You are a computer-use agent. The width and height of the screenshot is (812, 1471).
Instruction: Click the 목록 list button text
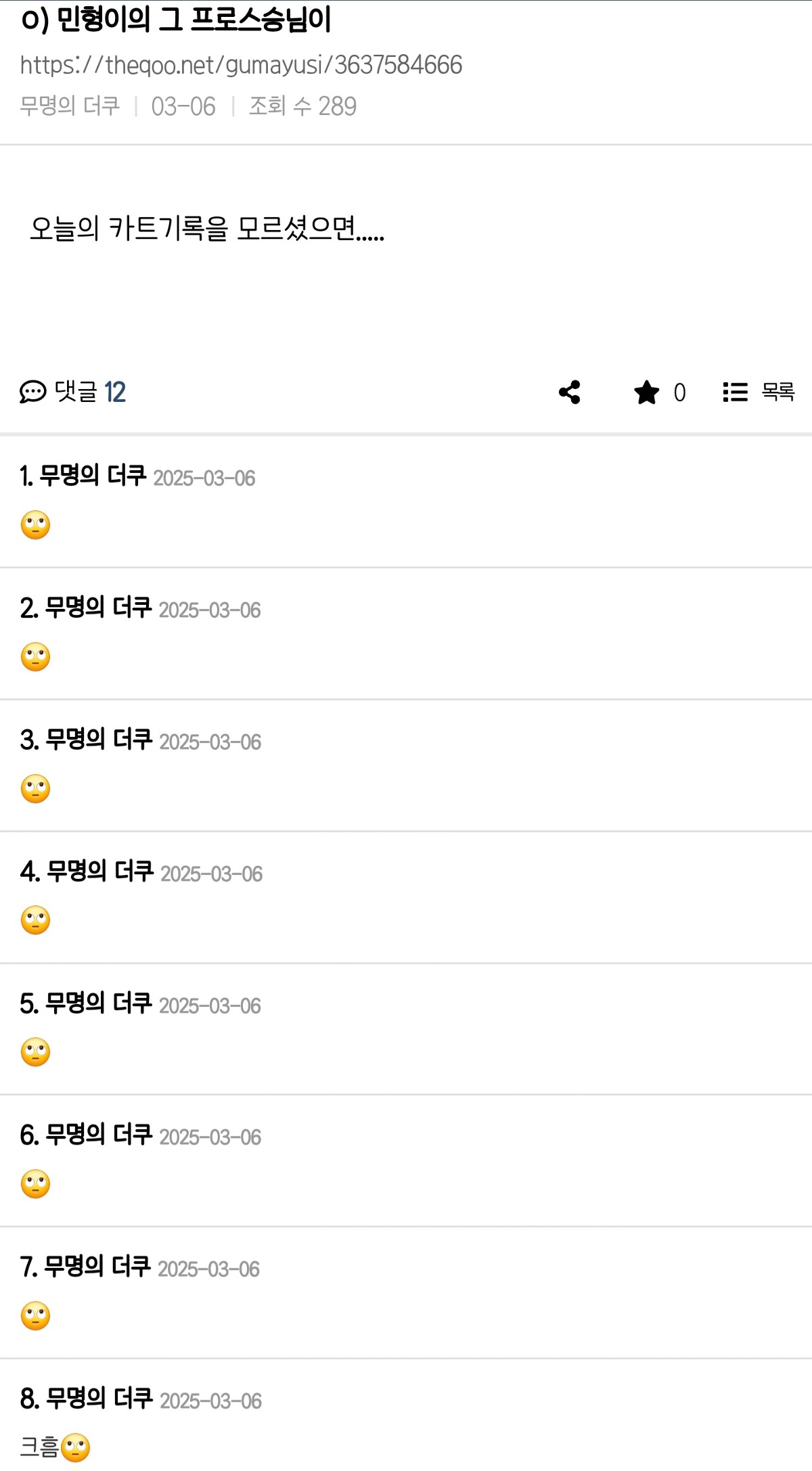(777, 392)
